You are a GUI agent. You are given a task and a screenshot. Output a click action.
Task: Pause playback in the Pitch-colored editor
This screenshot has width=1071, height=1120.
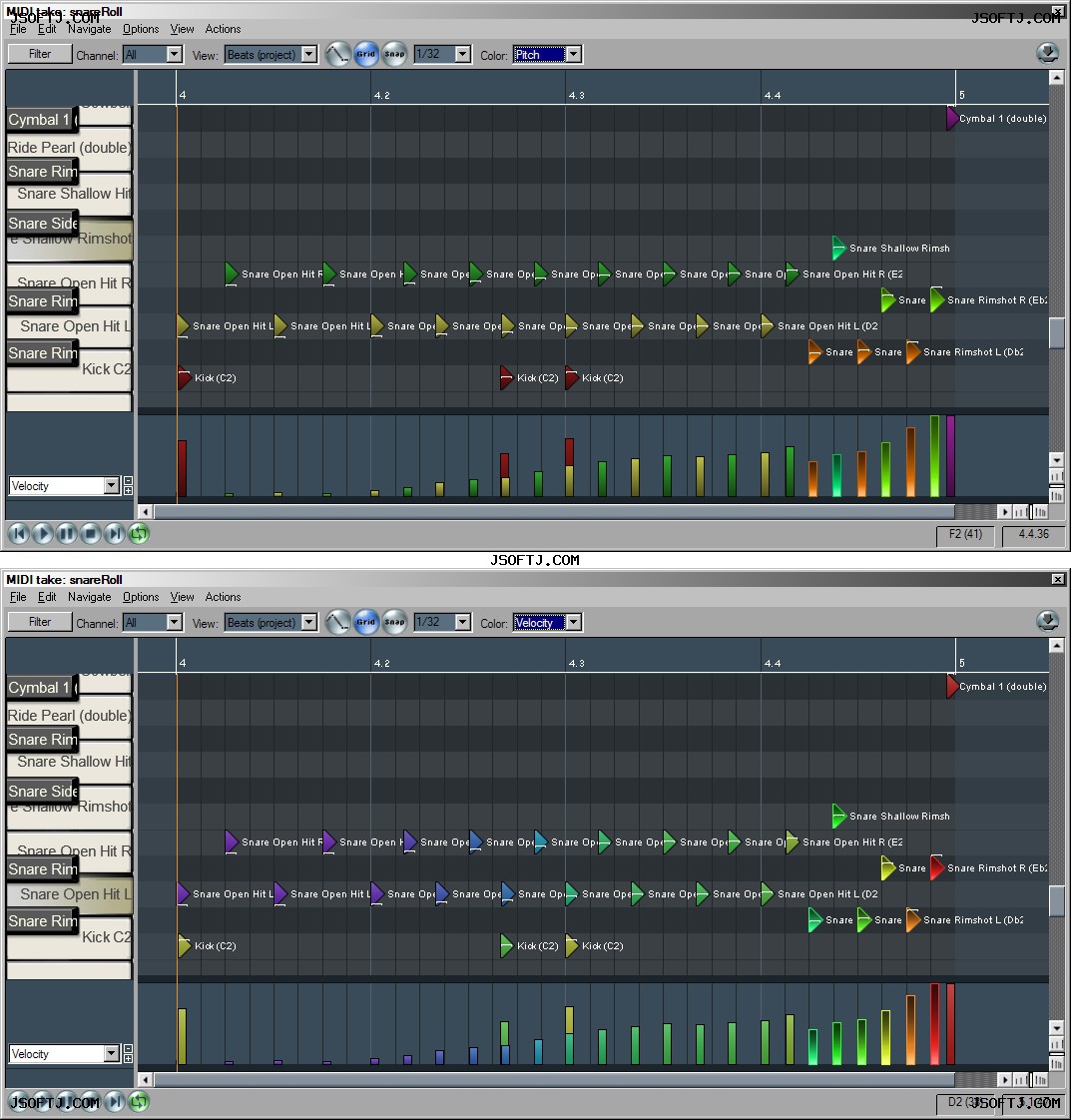(x=67, y=534)
